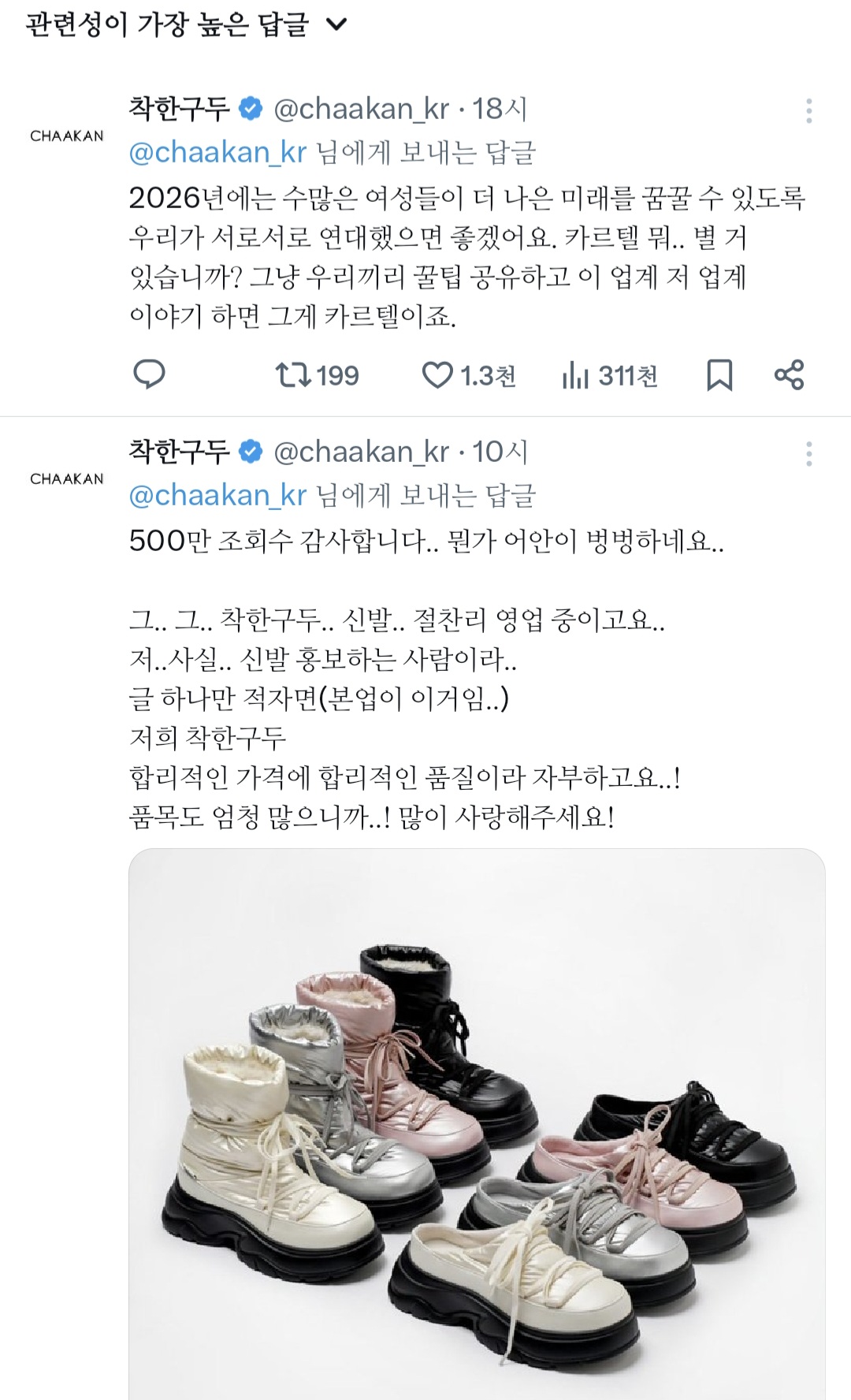The height and width of the screenshot is (1400, 851).
Task: Open @chaakan_kr reply mention in first tweet
Action: tap(217, 152)
